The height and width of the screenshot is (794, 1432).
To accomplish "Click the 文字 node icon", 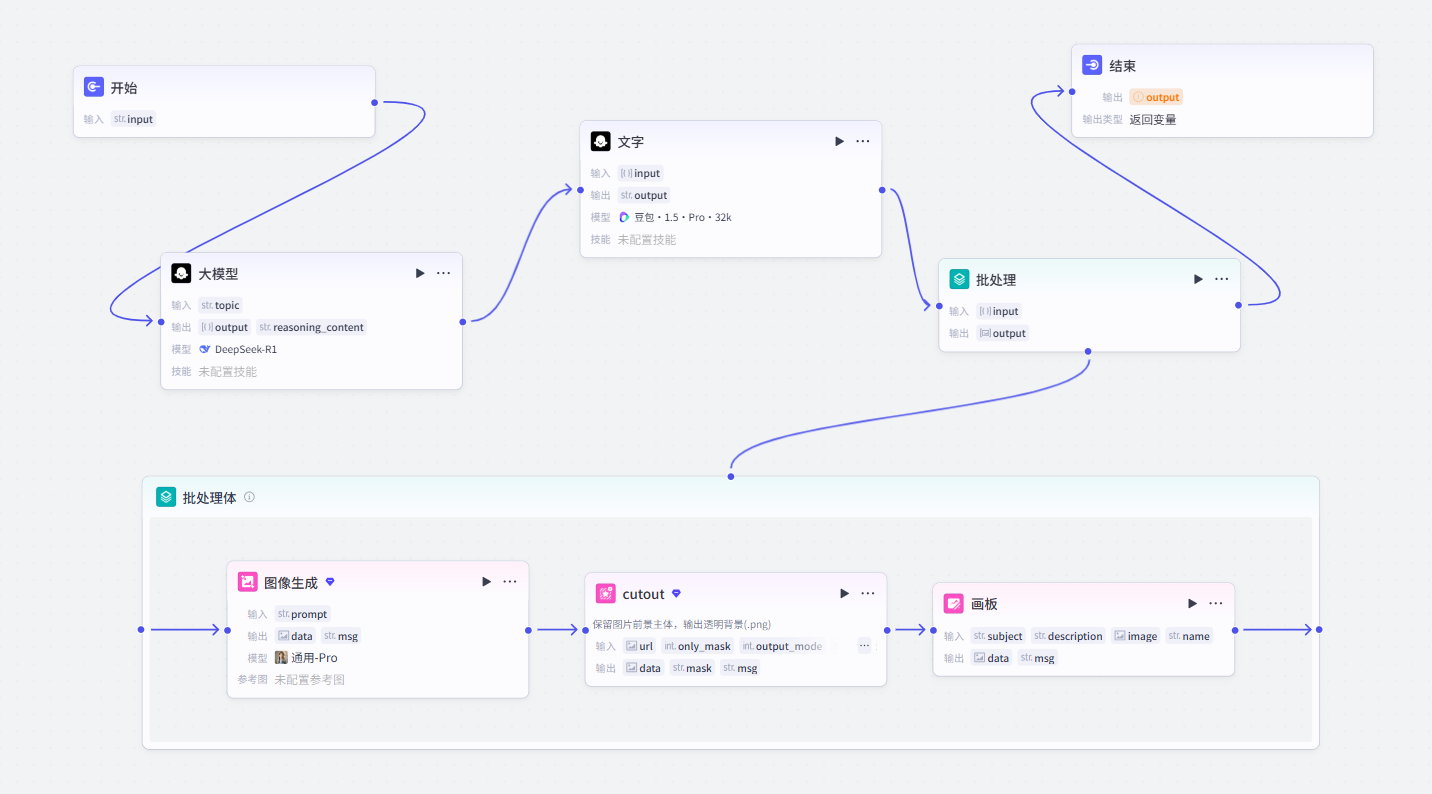I will pyautogui.click(x=600, y=141).
